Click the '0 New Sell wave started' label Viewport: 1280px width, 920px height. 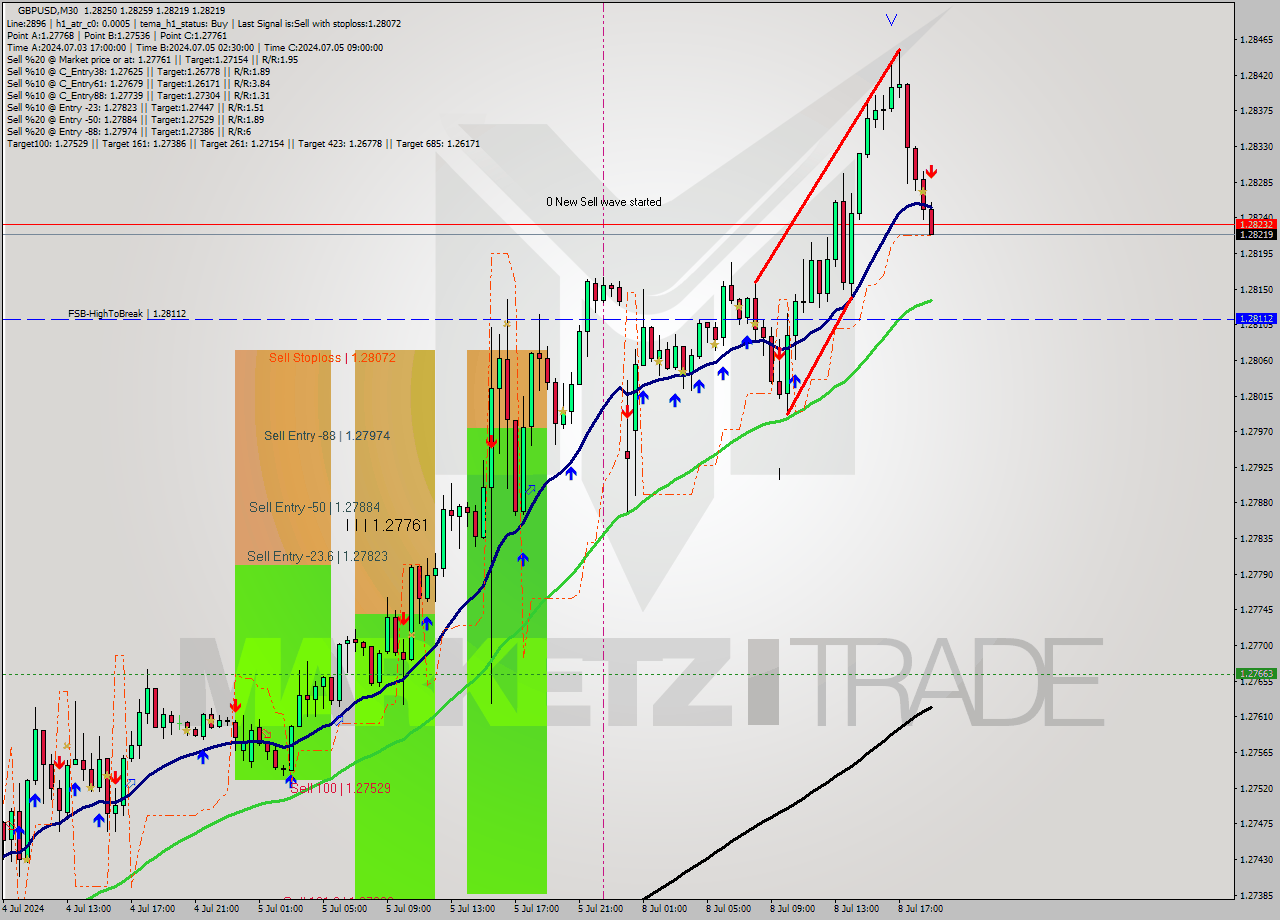coord(603,202)
